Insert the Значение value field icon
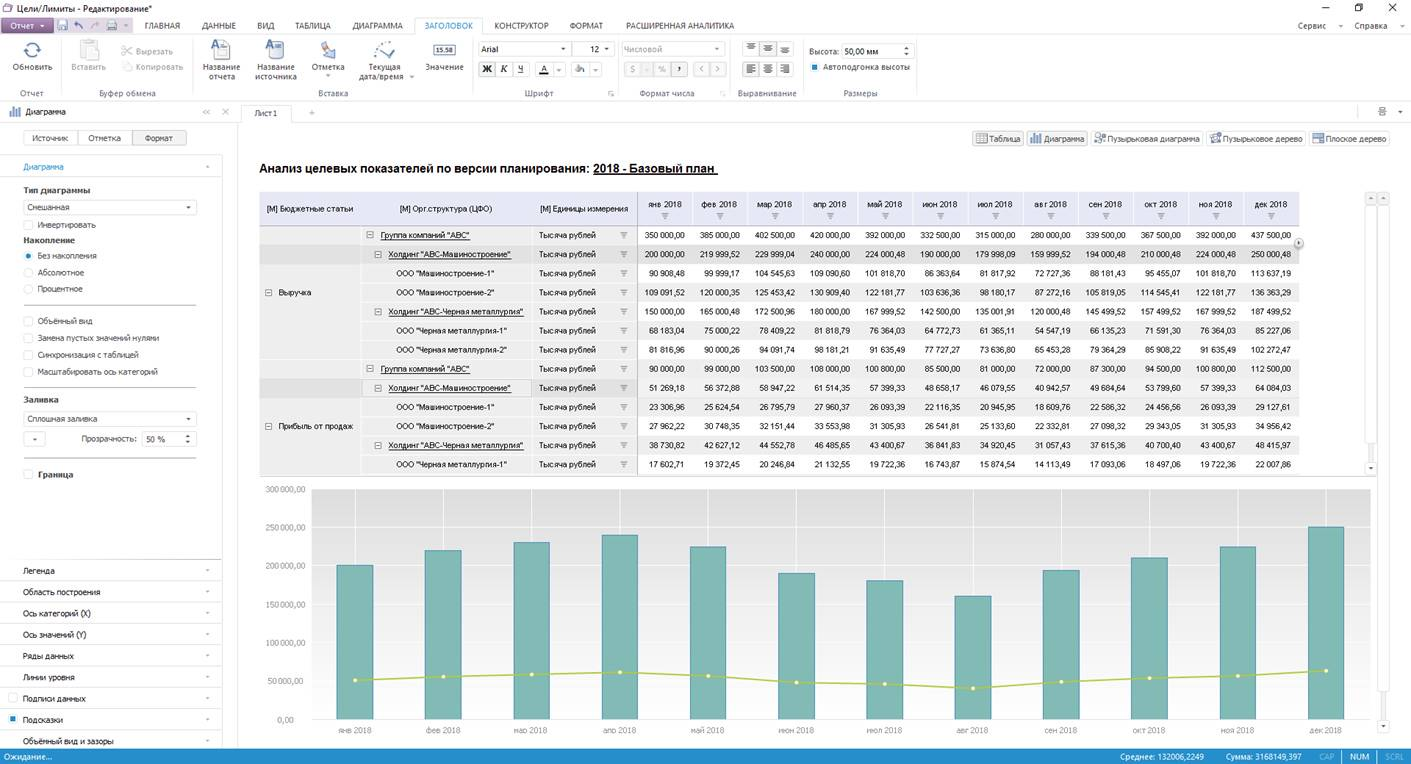This screenshot has width=1411, height=764. click(444, 51)
